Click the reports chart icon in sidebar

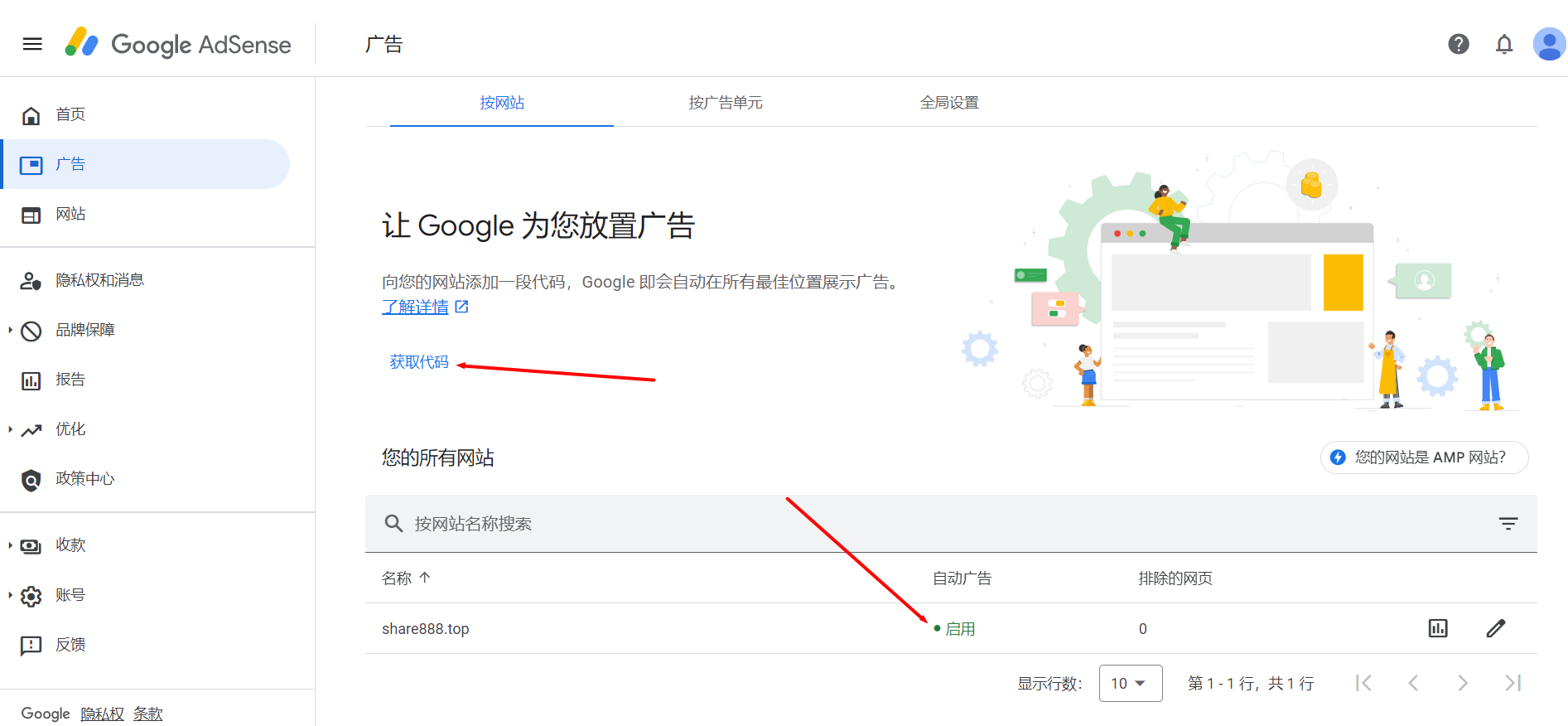point(31,380)
